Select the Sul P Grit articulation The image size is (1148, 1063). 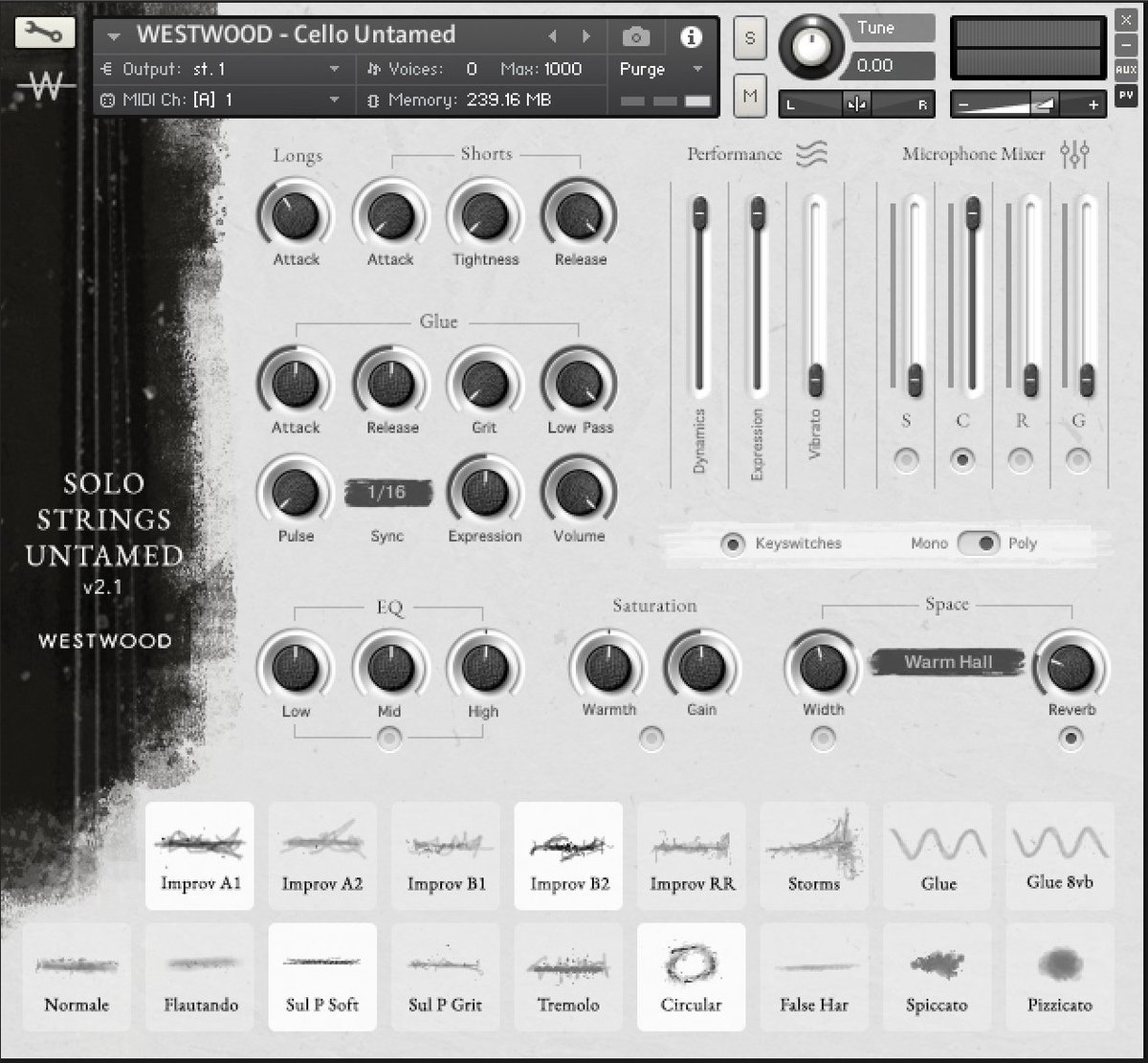(x=446, y=977)
